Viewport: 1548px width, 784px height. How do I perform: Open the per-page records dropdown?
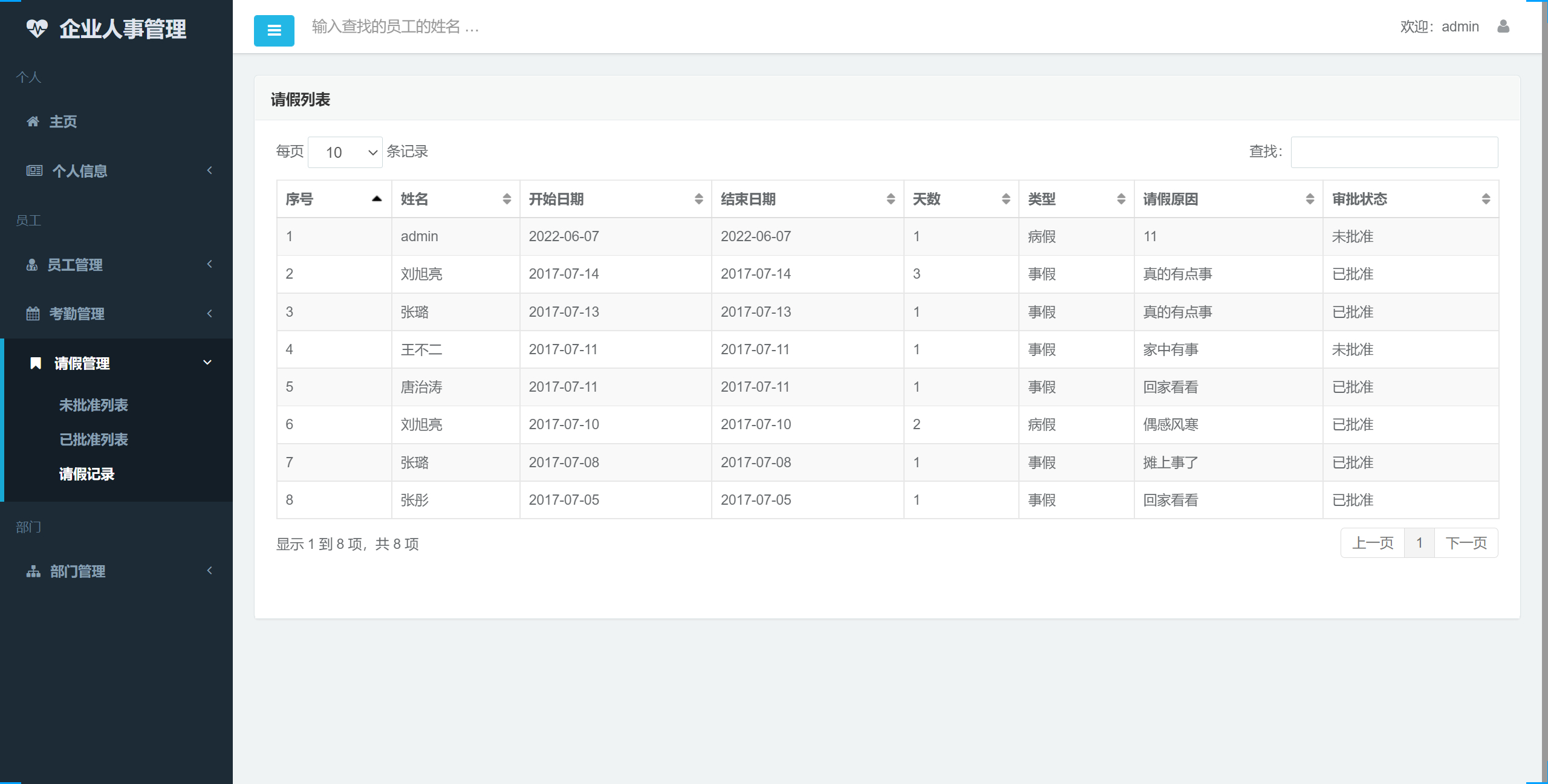[345, 152]
